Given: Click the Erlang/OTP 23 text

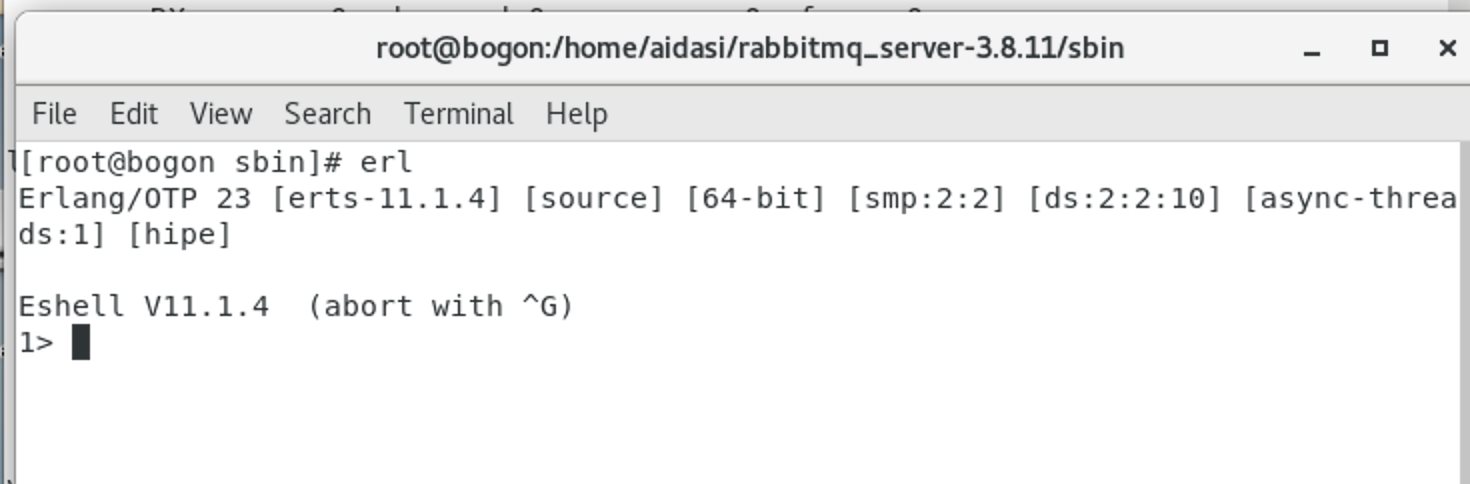Looking at the screenshot, I should [x=135, y=198].
